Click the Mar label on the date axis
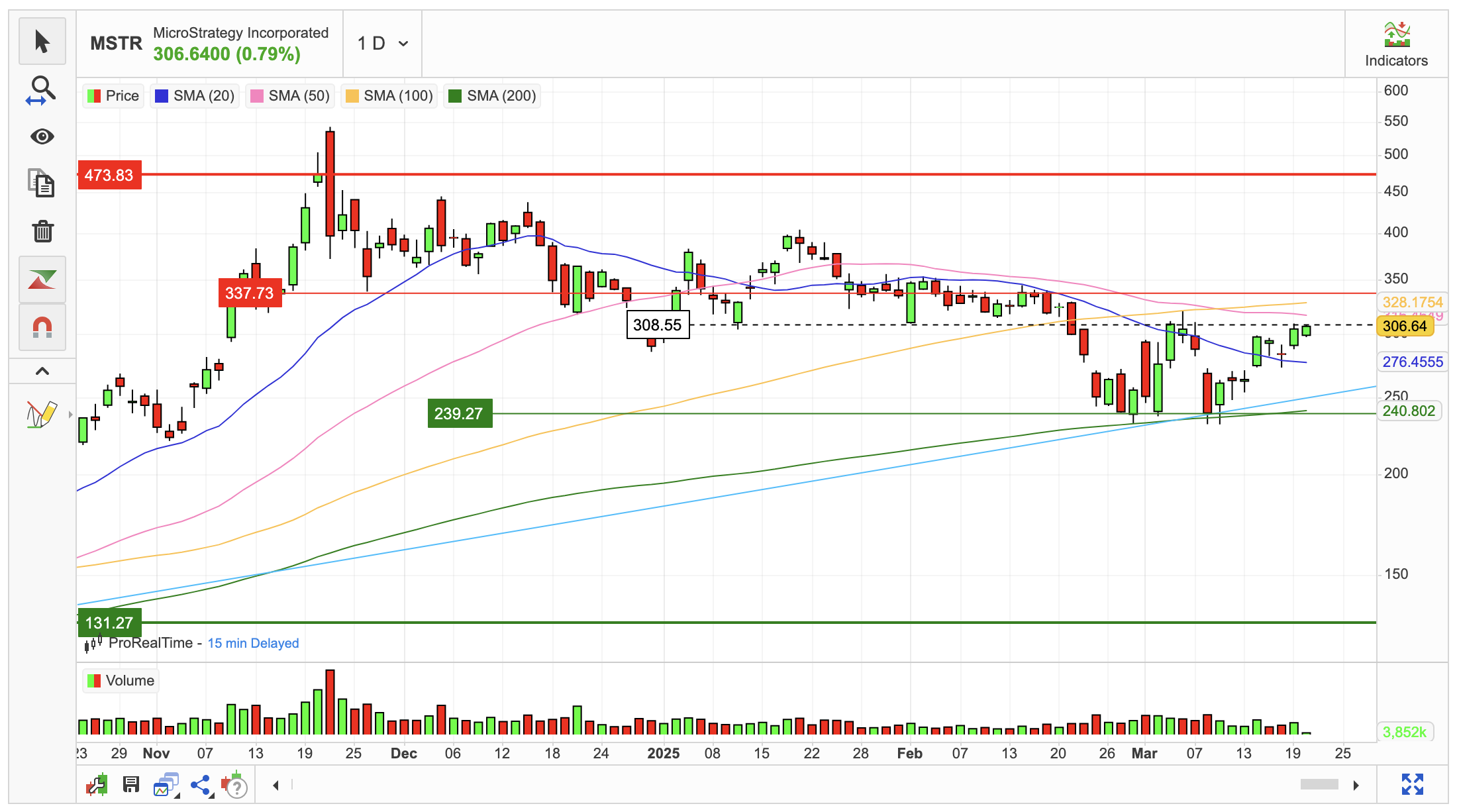The height and width of the screenshot is (812, 1457). tap(1144, 753)
